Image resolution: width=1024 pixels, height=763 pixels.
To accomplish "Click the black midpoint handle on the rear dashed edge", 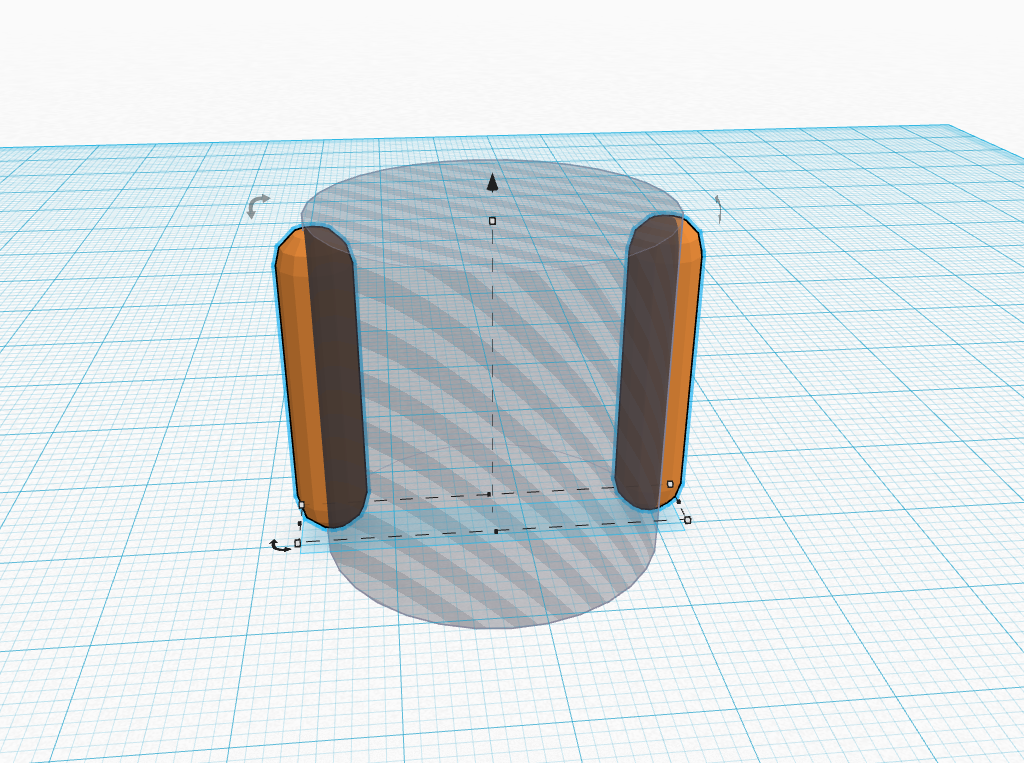I will (x=489, y=495).
